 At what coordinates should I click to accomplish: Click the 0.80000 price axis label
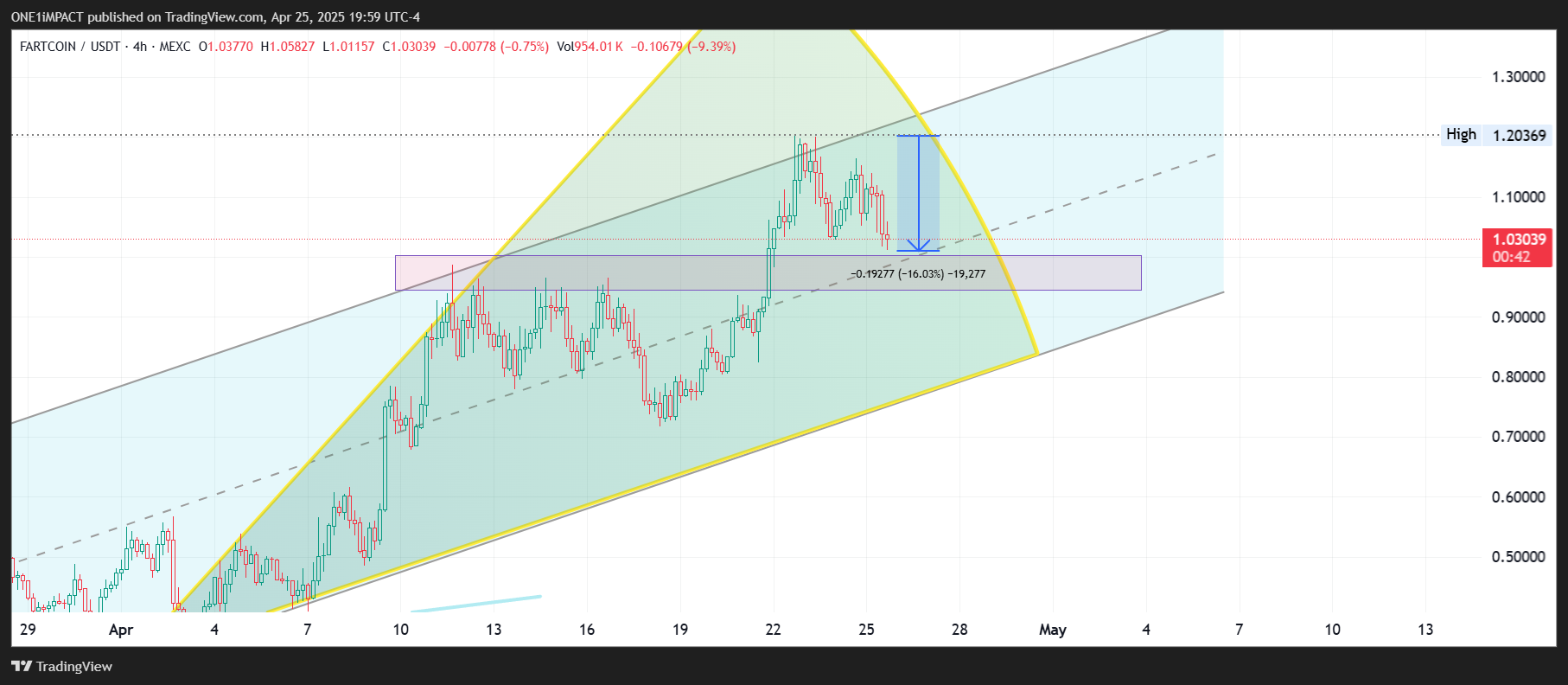click(1519, 377)
